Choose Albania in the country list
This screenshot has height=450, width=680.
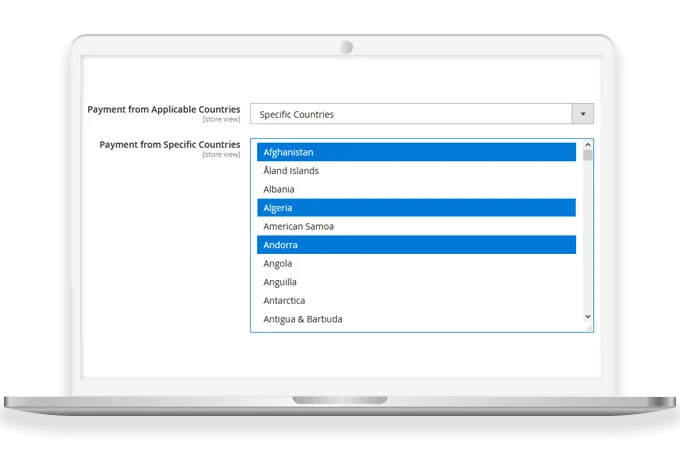(416, 189)
